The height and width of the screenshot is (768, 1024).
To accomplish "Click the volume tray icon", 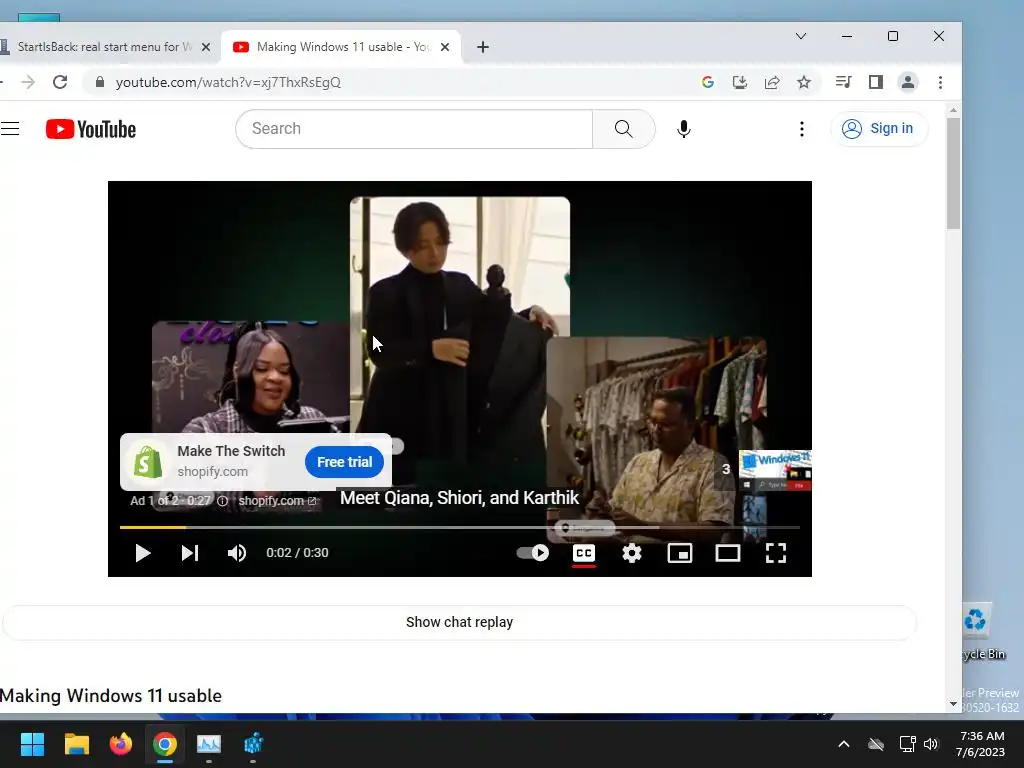I will [x=931, y=744].
